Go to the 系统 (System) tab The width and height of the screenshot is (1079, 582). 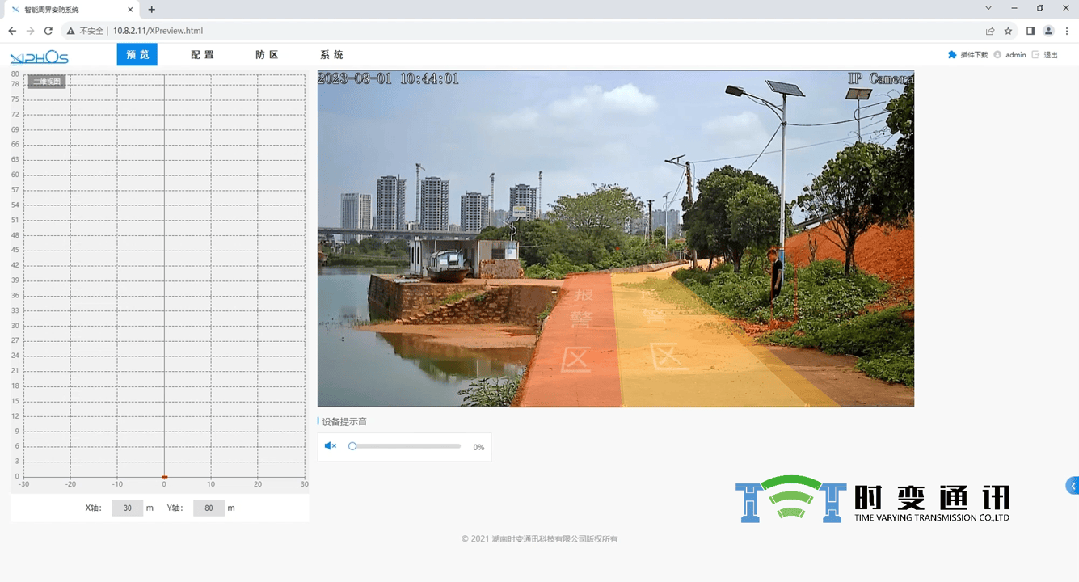(331, 55)
